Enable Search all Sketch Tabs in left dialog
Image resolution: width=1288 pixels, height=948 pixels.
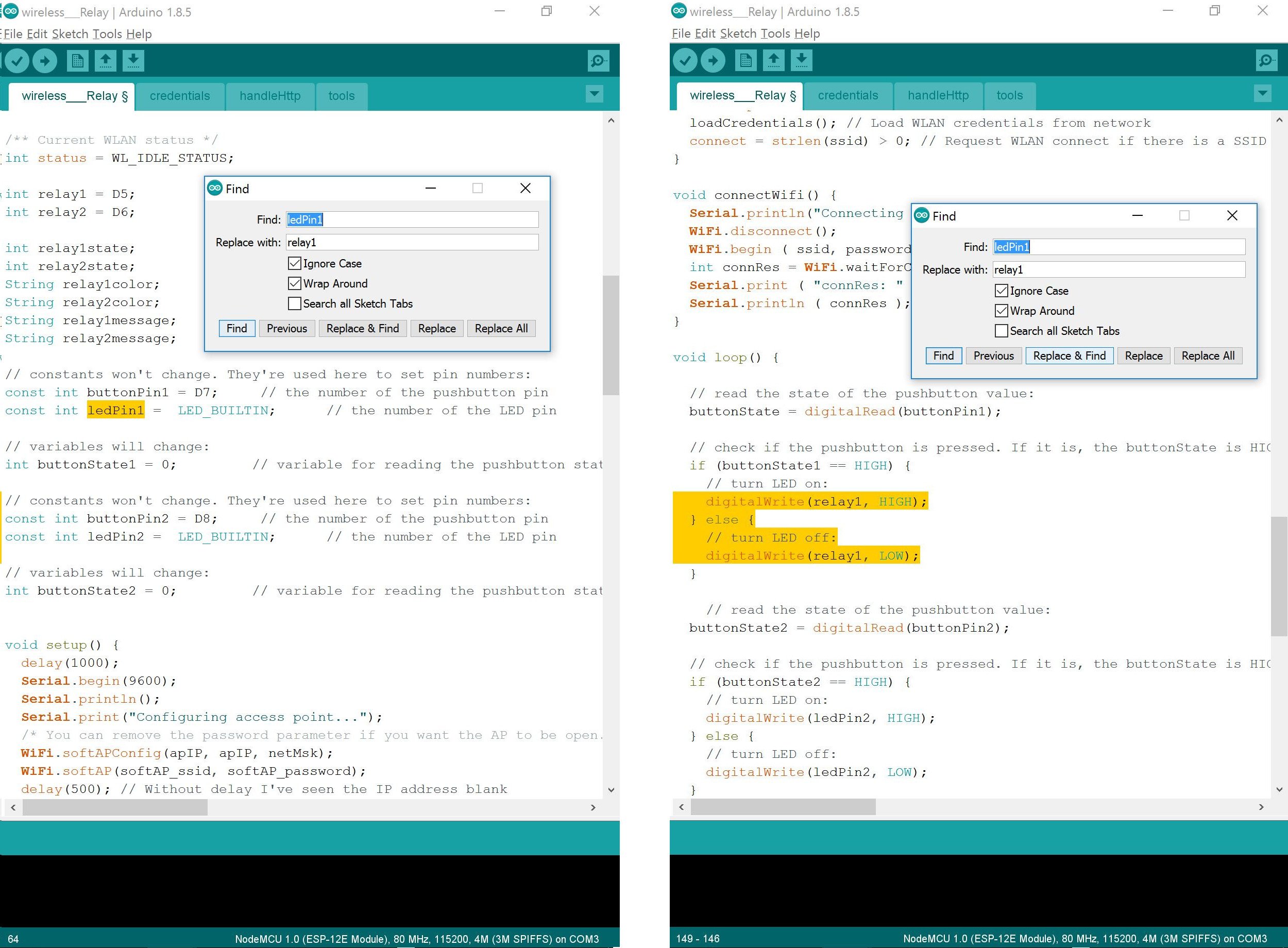pos(294,303)
